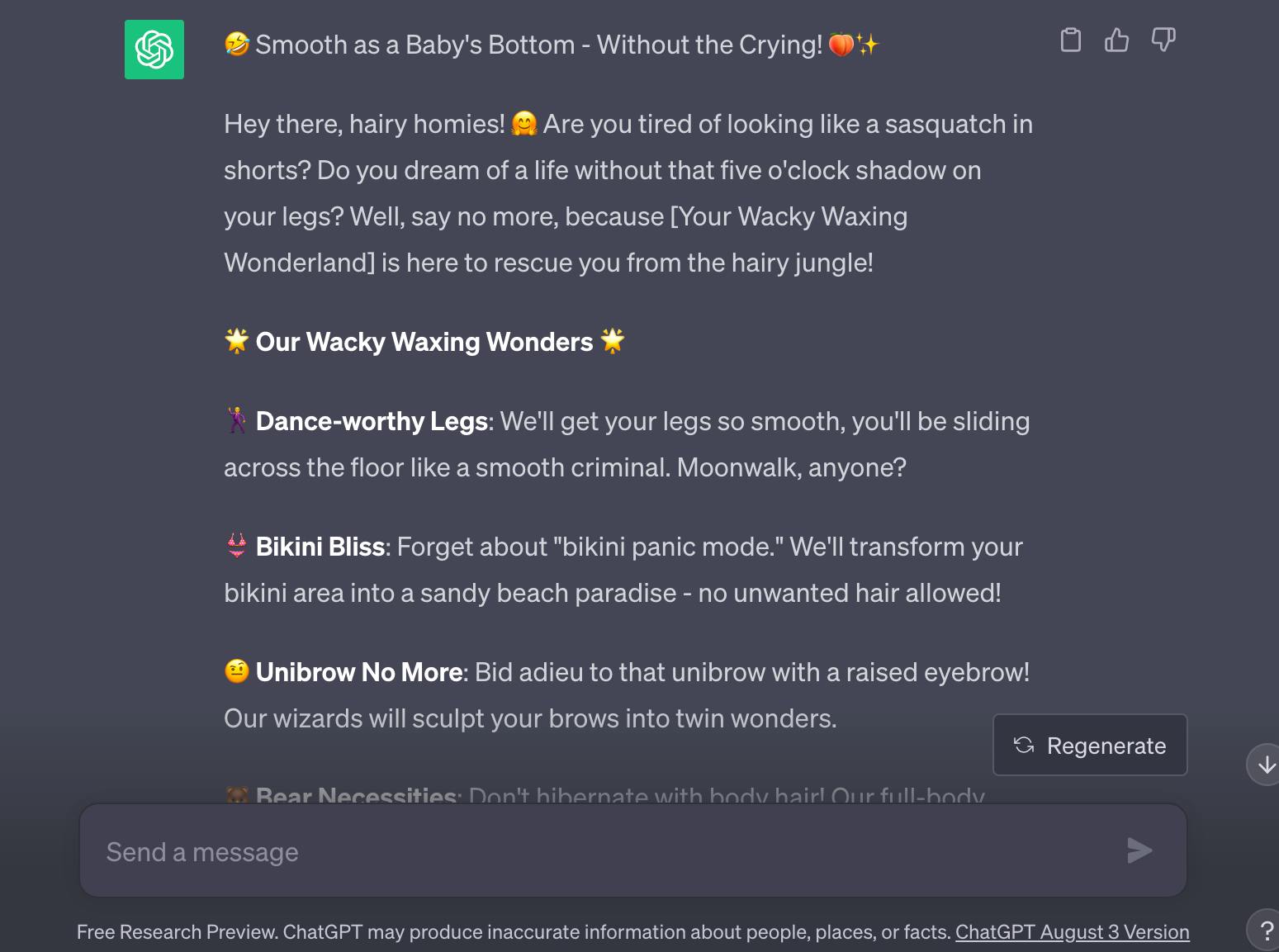Image resolution: width=1279 pixels, height=952 pixels.
Task: Click the bold Unibrow No More text
Action: pyautogui.click(x=358, y=672)
